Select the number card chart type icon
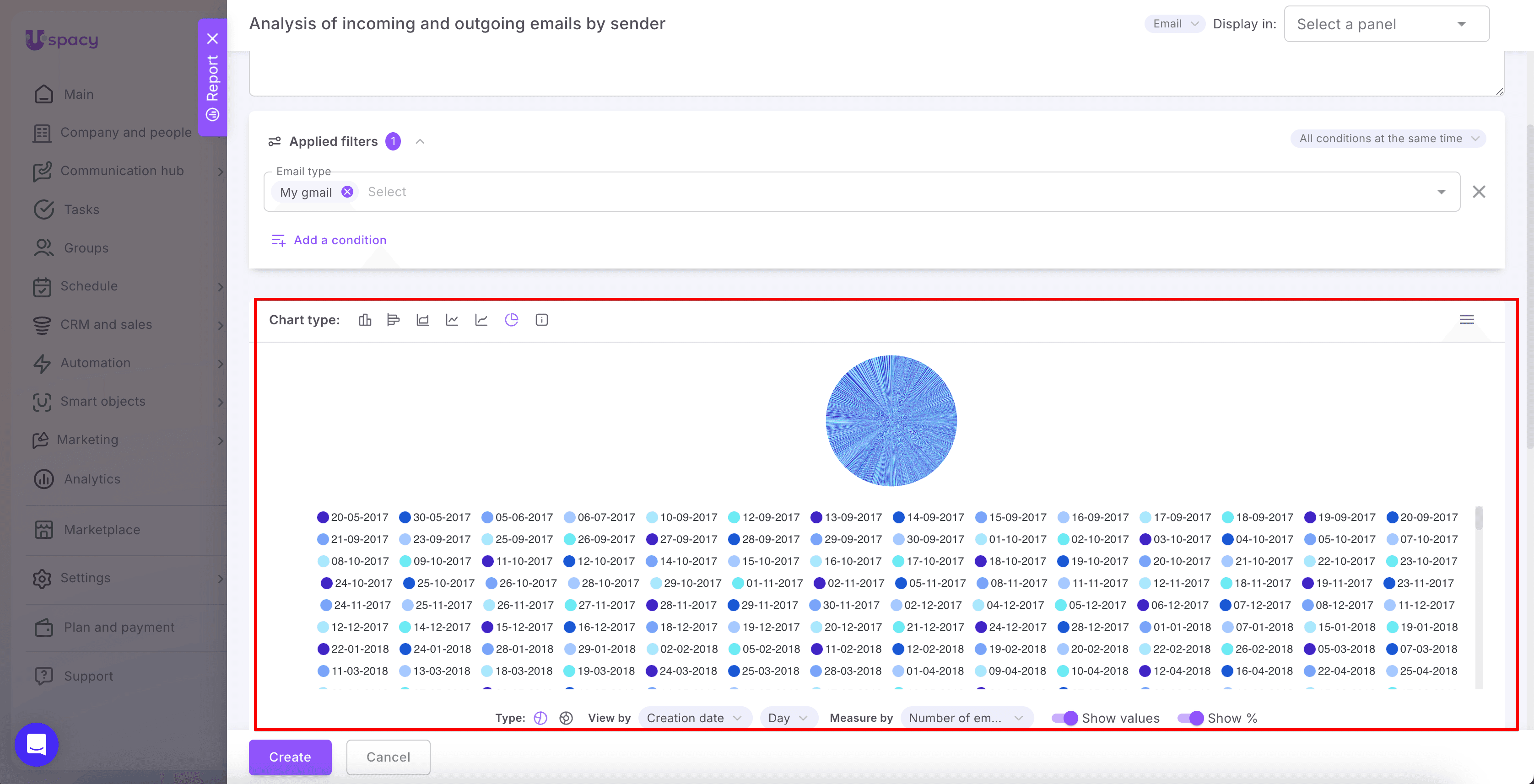This screenshot has width=1534, height=784. point(541,320)
